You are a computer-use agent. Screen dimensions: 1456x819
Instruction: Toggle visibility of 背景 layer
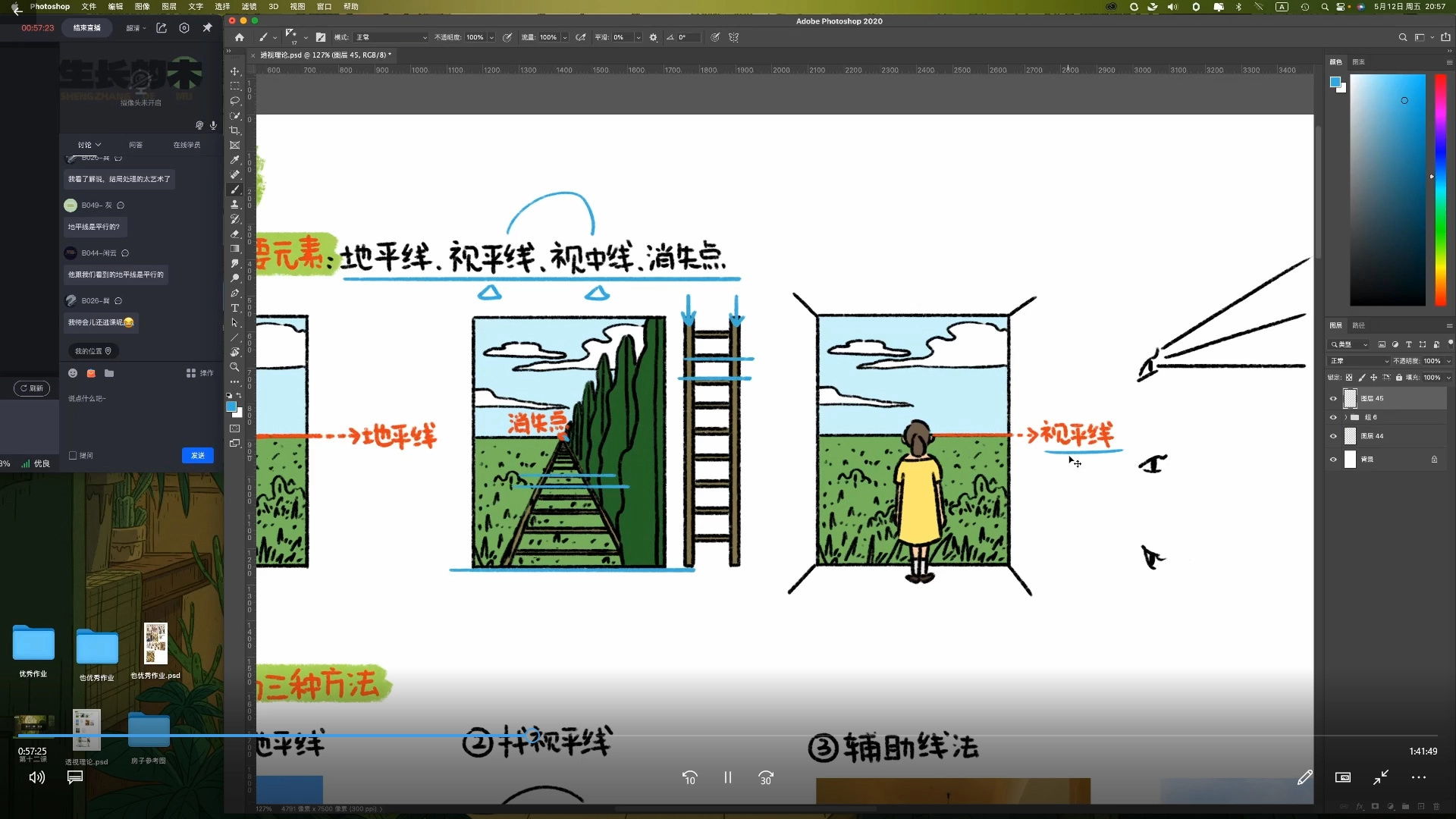tap(1333, 459)
